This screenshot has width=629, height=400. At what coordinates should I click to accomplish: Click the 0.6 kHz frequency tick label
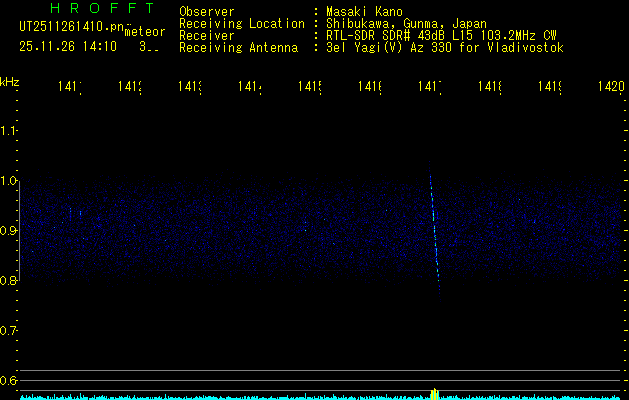9,381
